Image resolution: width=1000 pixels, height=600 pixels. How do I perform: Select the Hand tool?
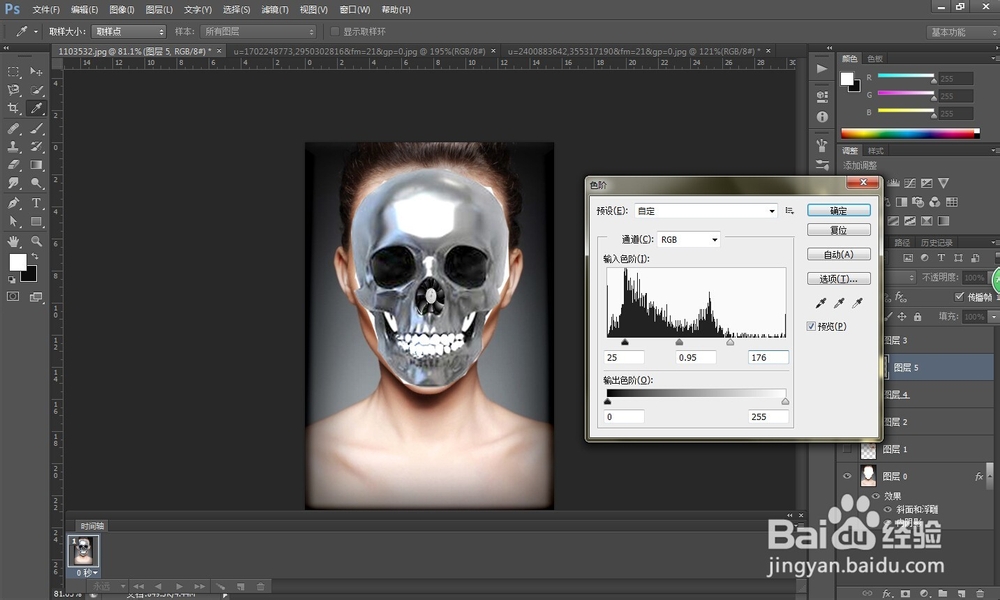(x=13, y=241)
